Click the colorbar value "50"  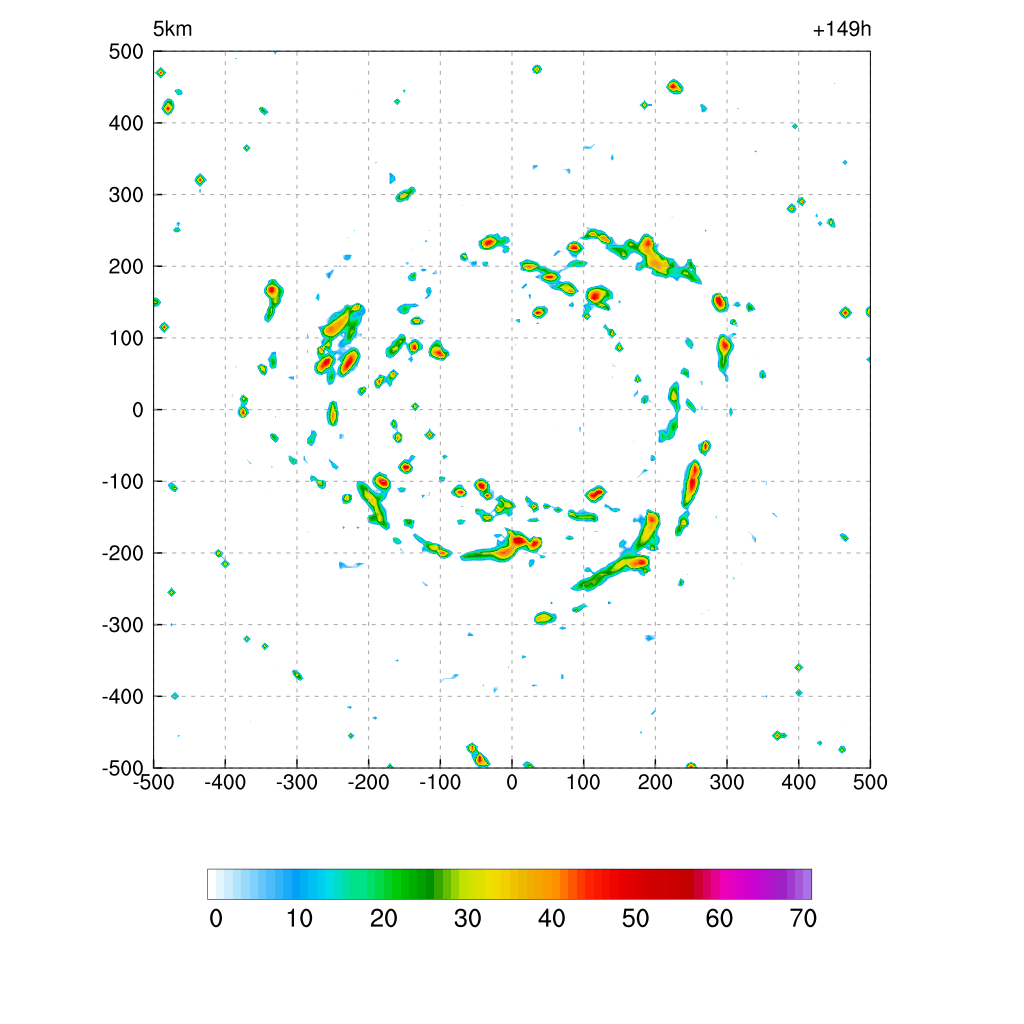(635, 919)
